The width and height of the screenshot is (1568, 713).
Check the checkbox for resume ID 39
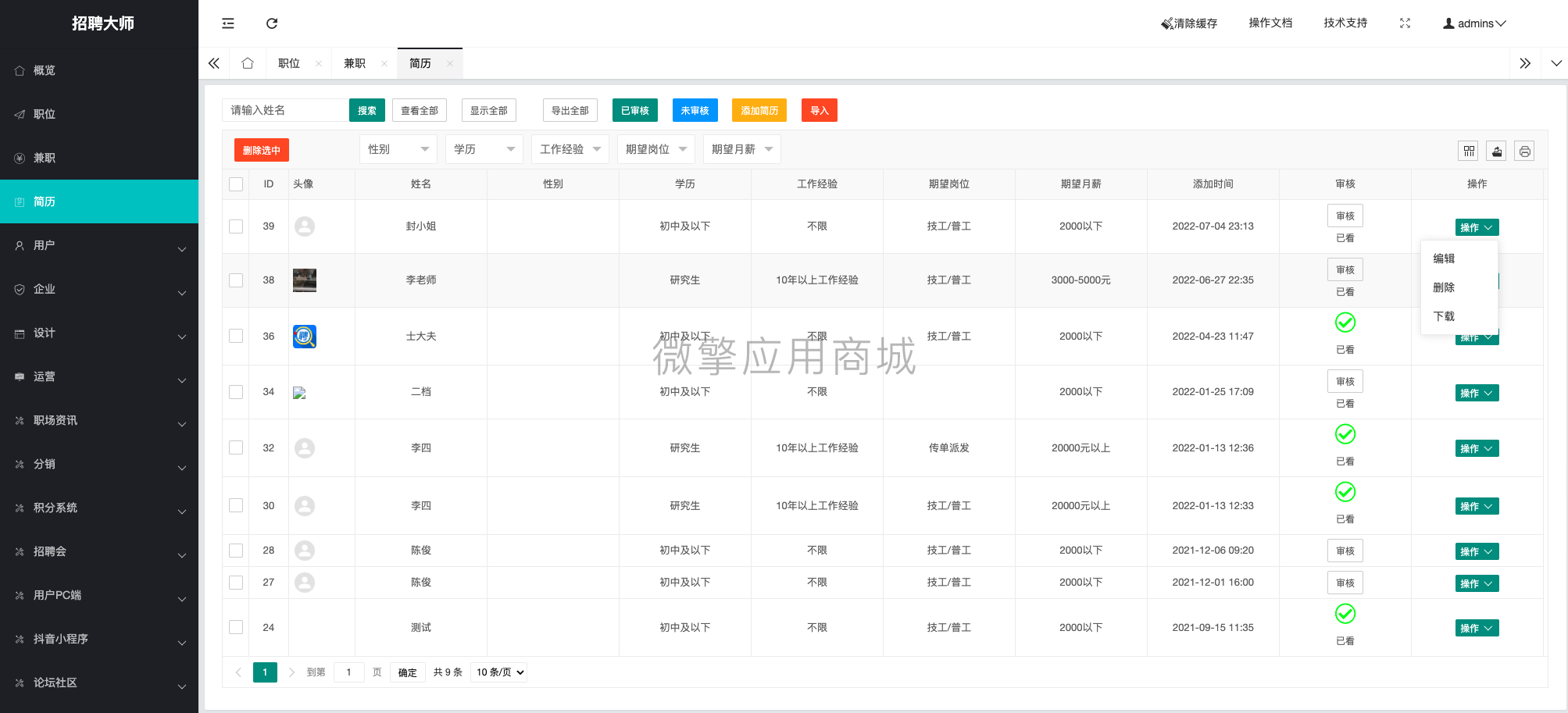[x=235, y=226]
